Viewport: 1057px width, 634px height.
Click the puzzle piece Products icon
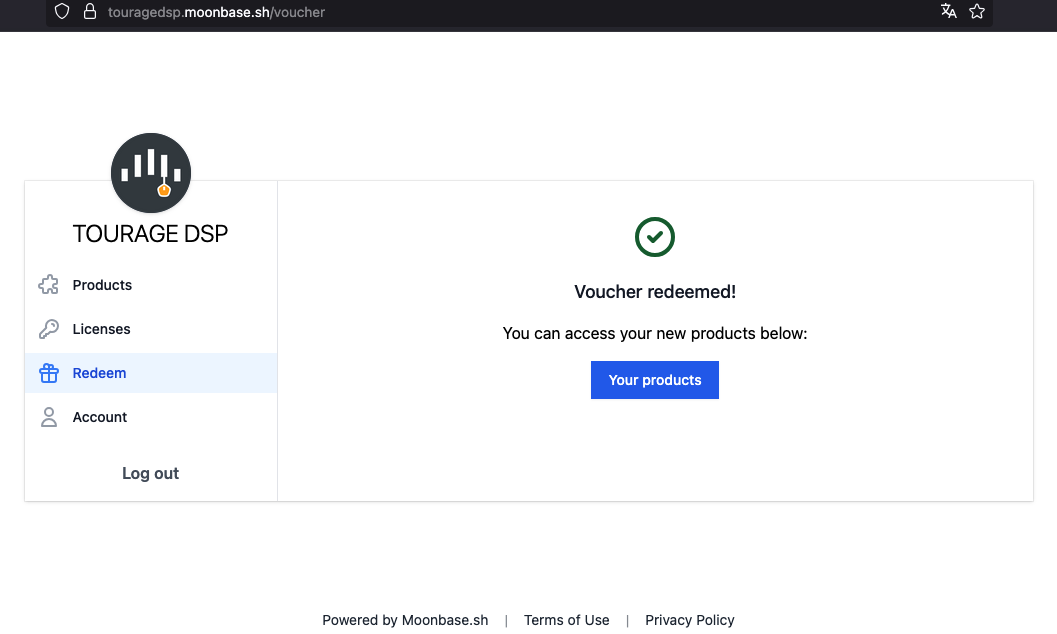coord(48,285)
